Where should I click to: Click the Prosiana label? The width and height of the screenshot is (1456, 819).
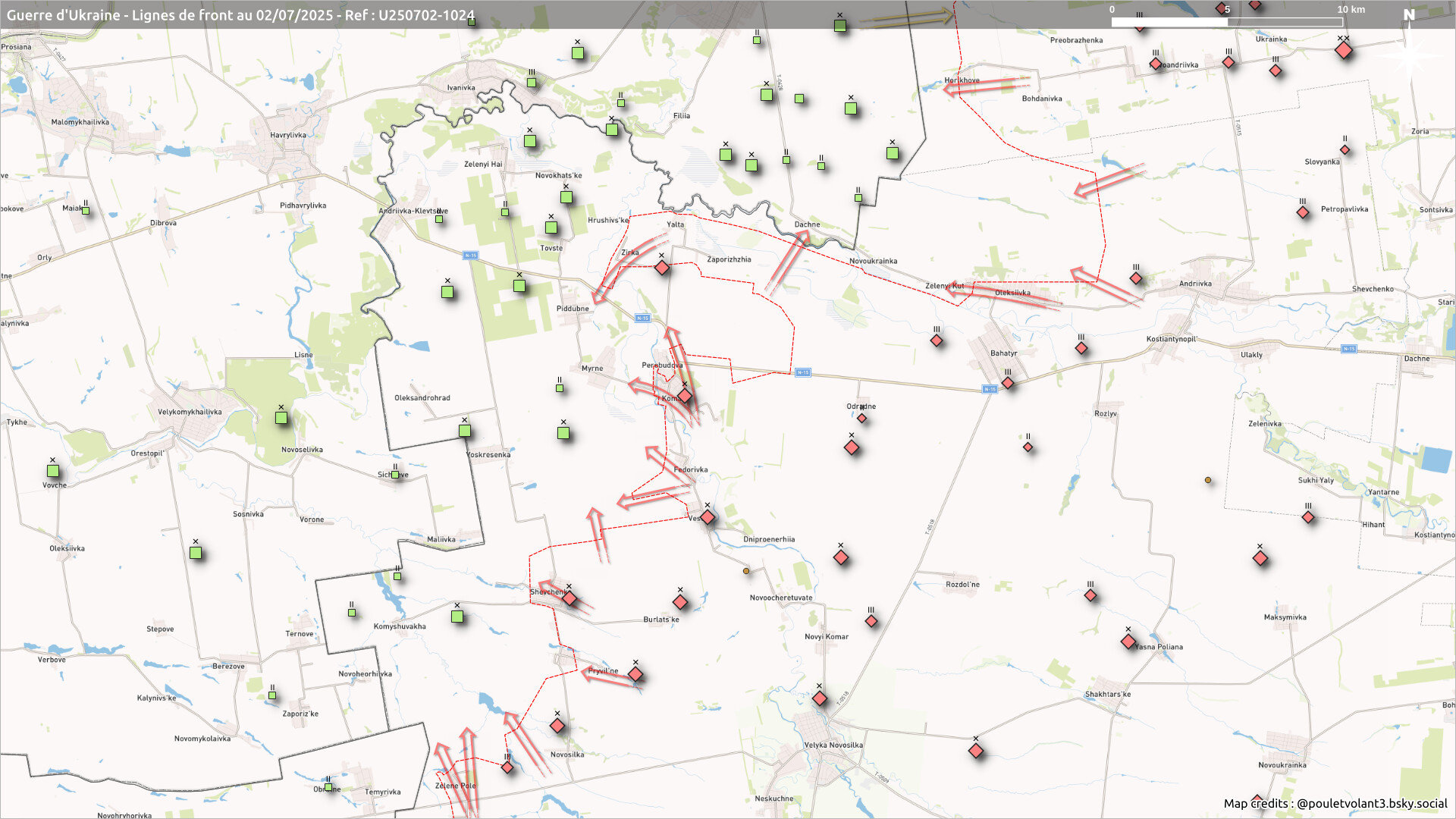16,47
